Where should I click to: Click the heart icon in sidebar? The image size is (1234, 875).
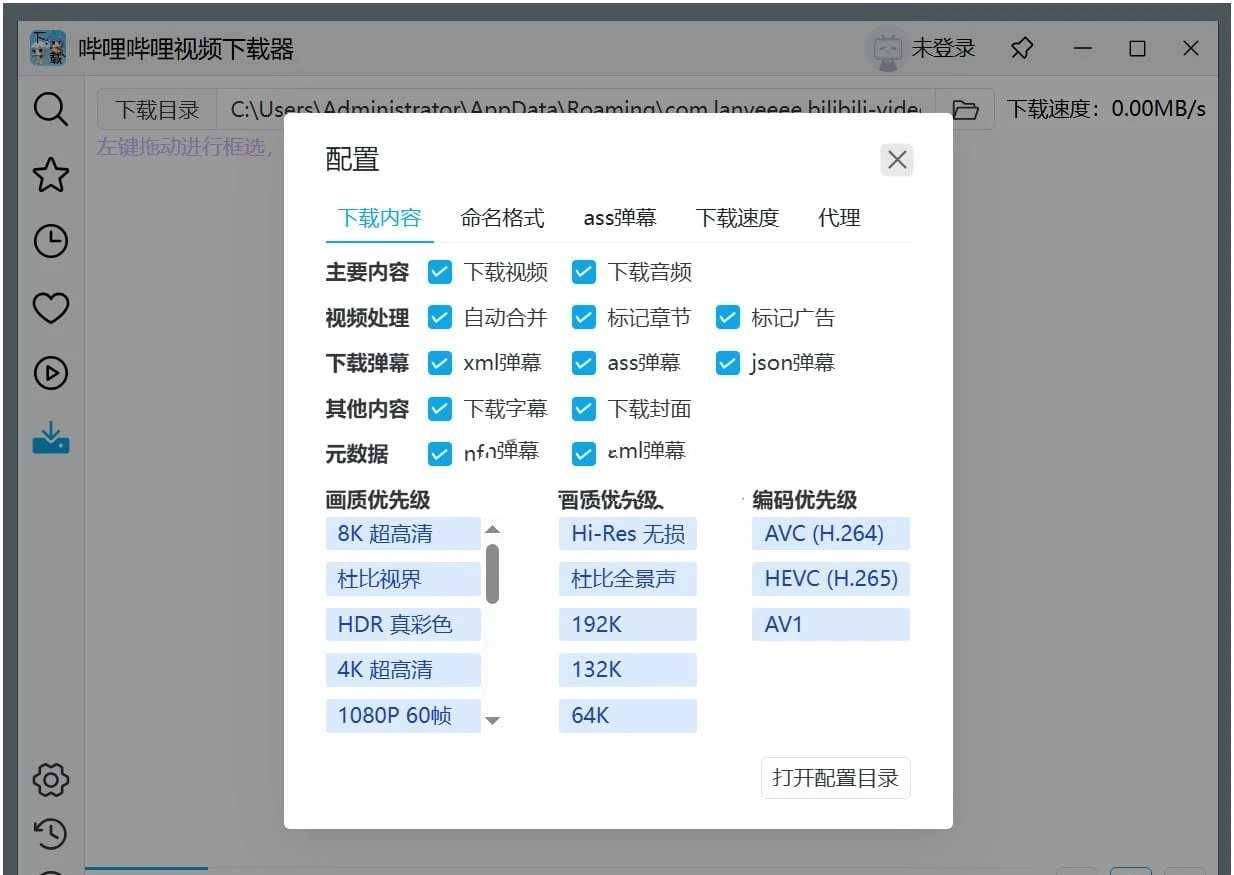point(50,308)
